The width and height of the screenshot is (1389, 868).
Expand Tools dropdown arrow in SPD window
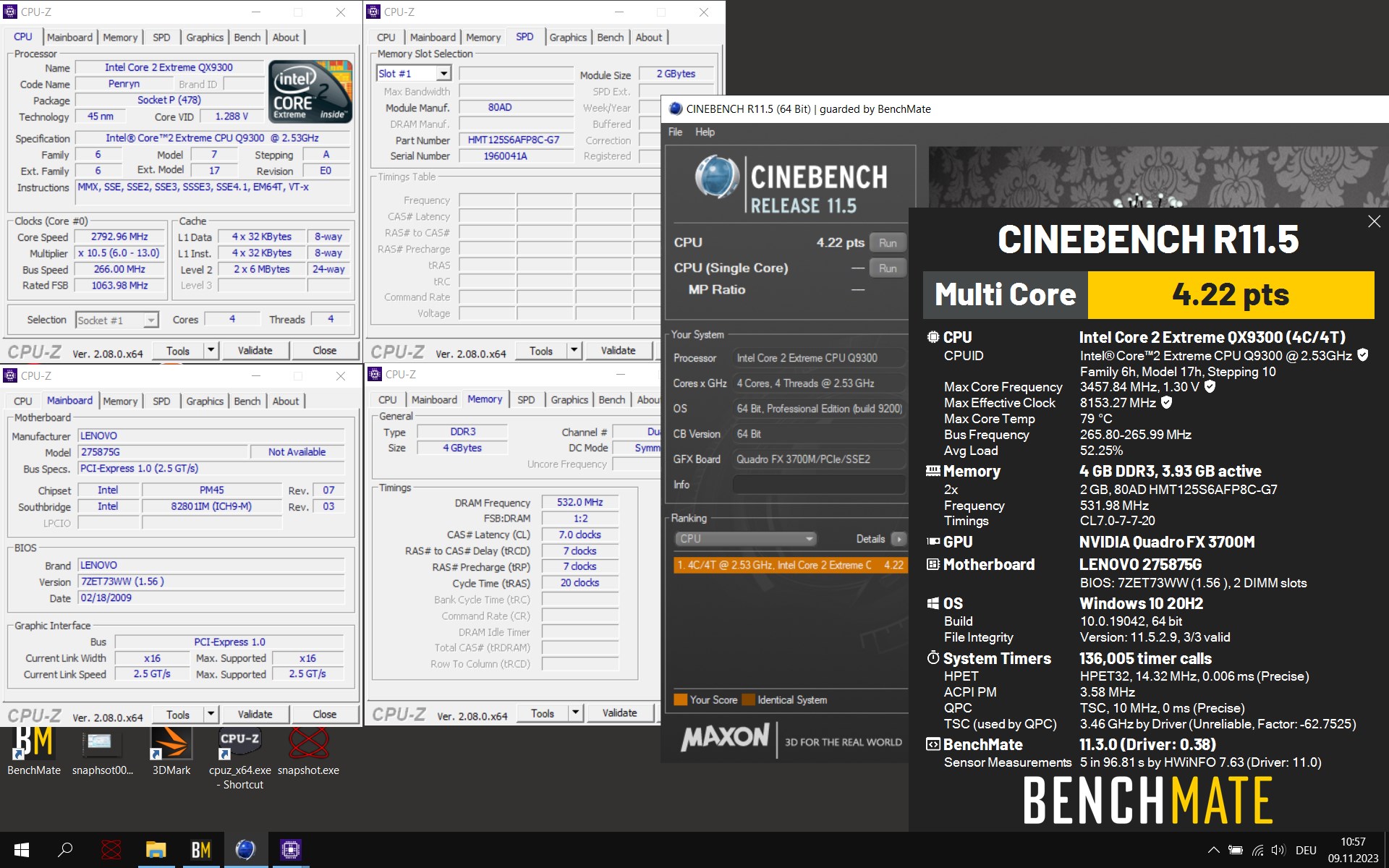(574, 350)
